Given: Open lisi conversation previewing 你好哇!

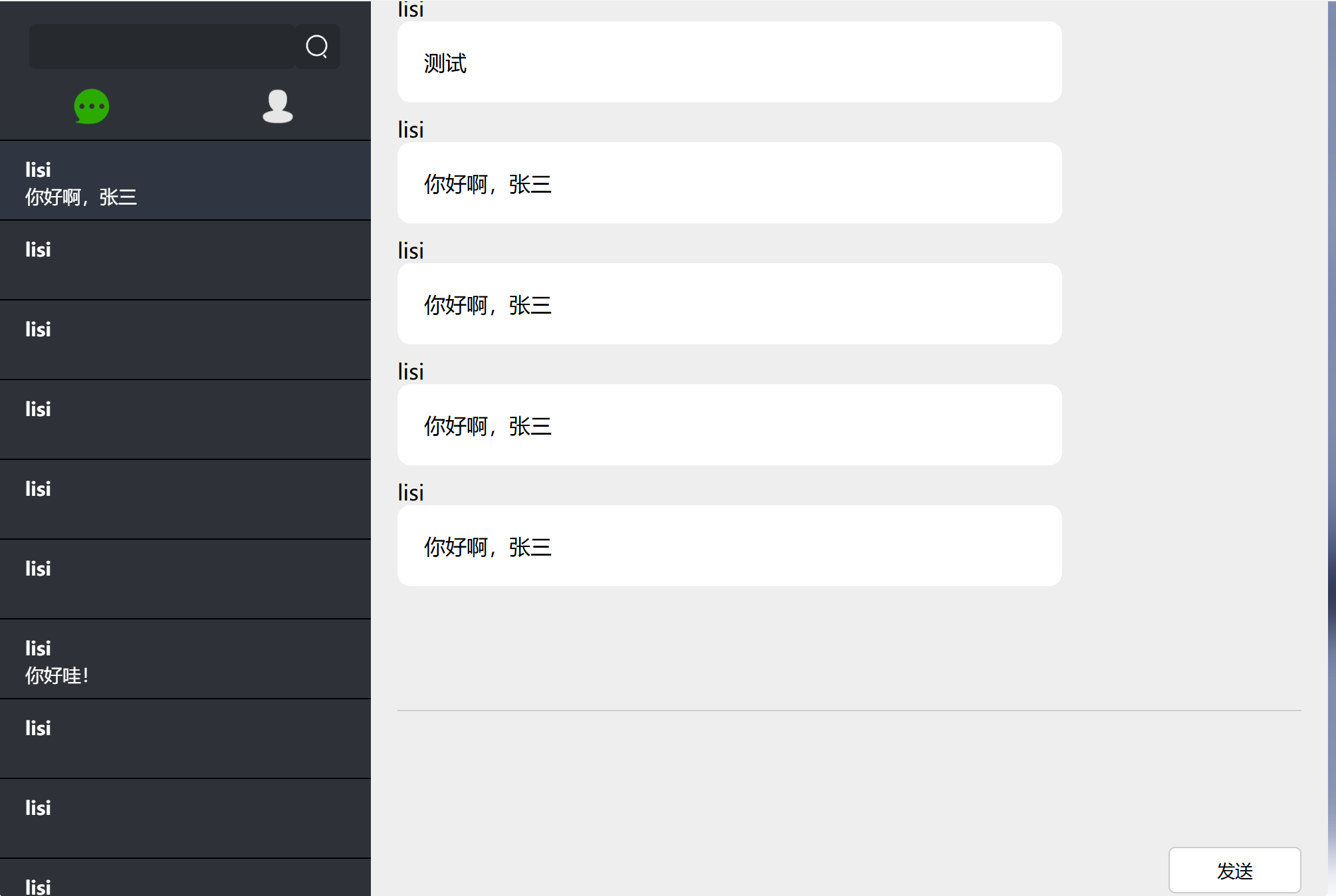Looking at the screenshot, I should point(185,659).
